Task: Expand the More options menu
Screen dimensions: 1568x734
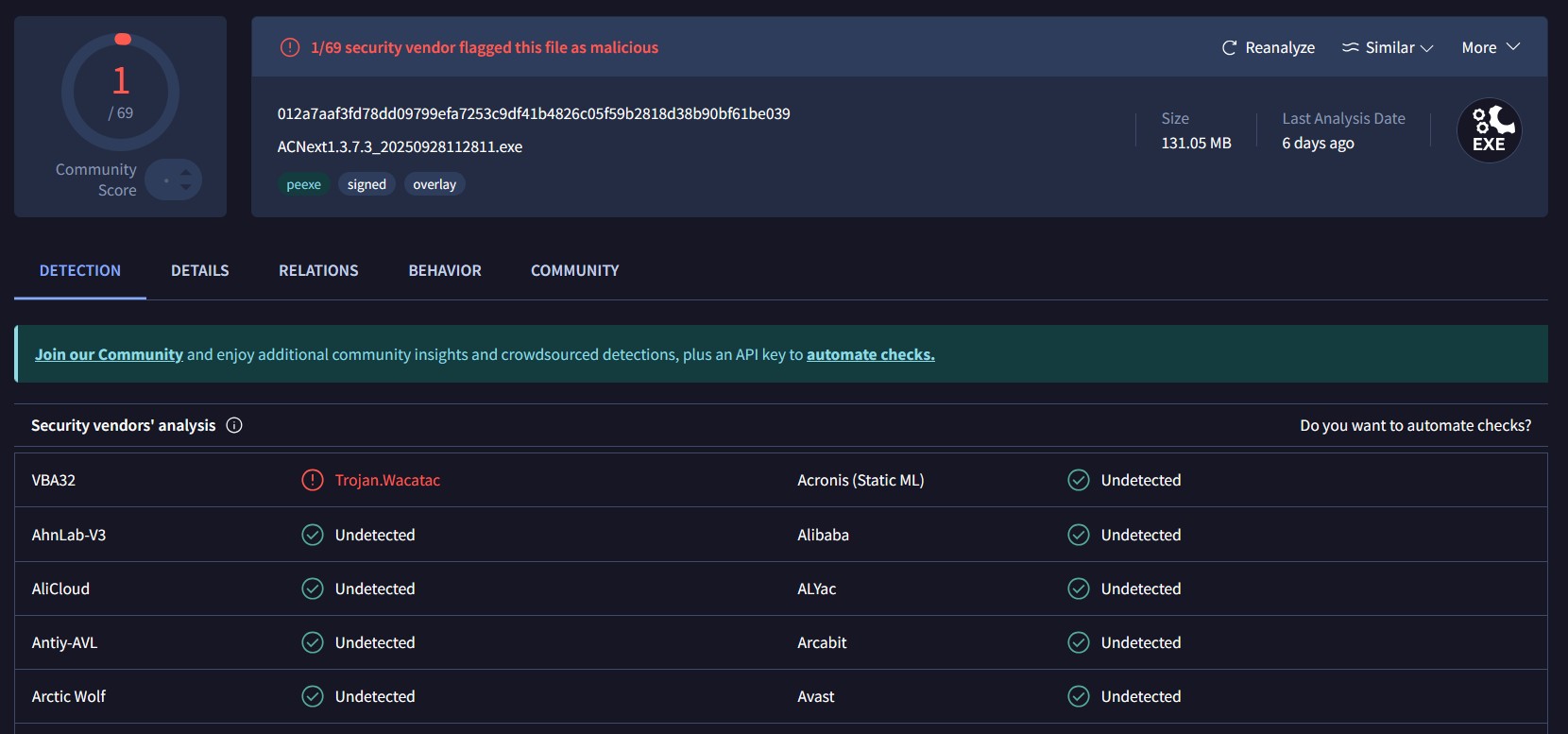Action: pos(1491,47)
